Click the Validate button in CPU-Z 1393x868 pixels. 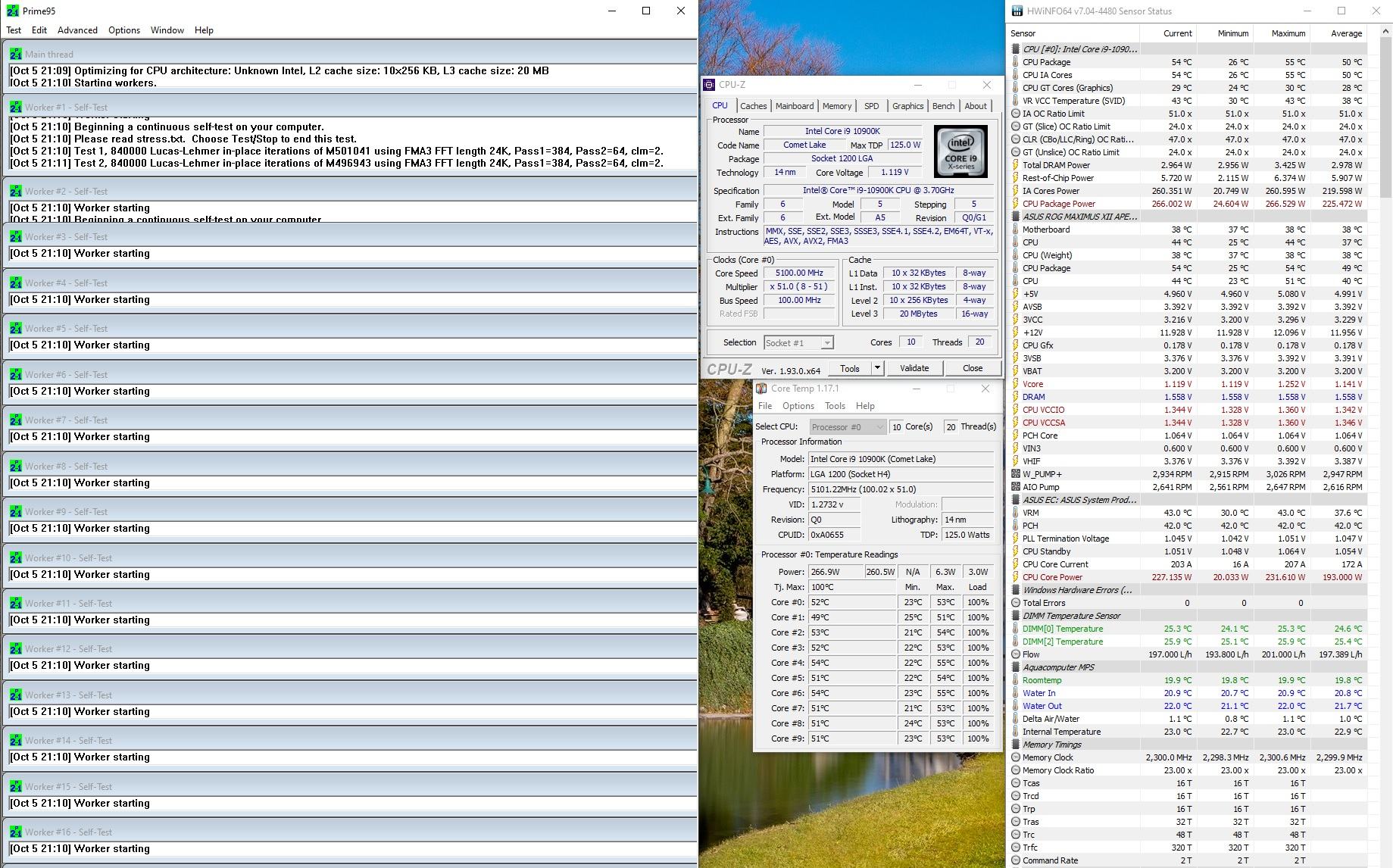tap(914, 368)
